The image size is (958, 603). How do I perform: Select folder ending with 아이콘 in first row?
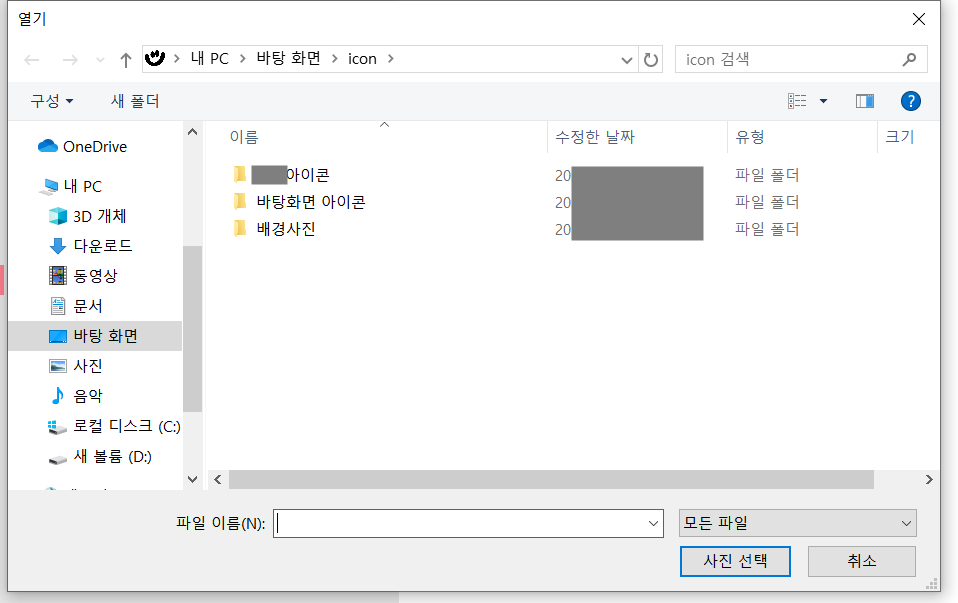pyautogui.click(x=290, y=175)
